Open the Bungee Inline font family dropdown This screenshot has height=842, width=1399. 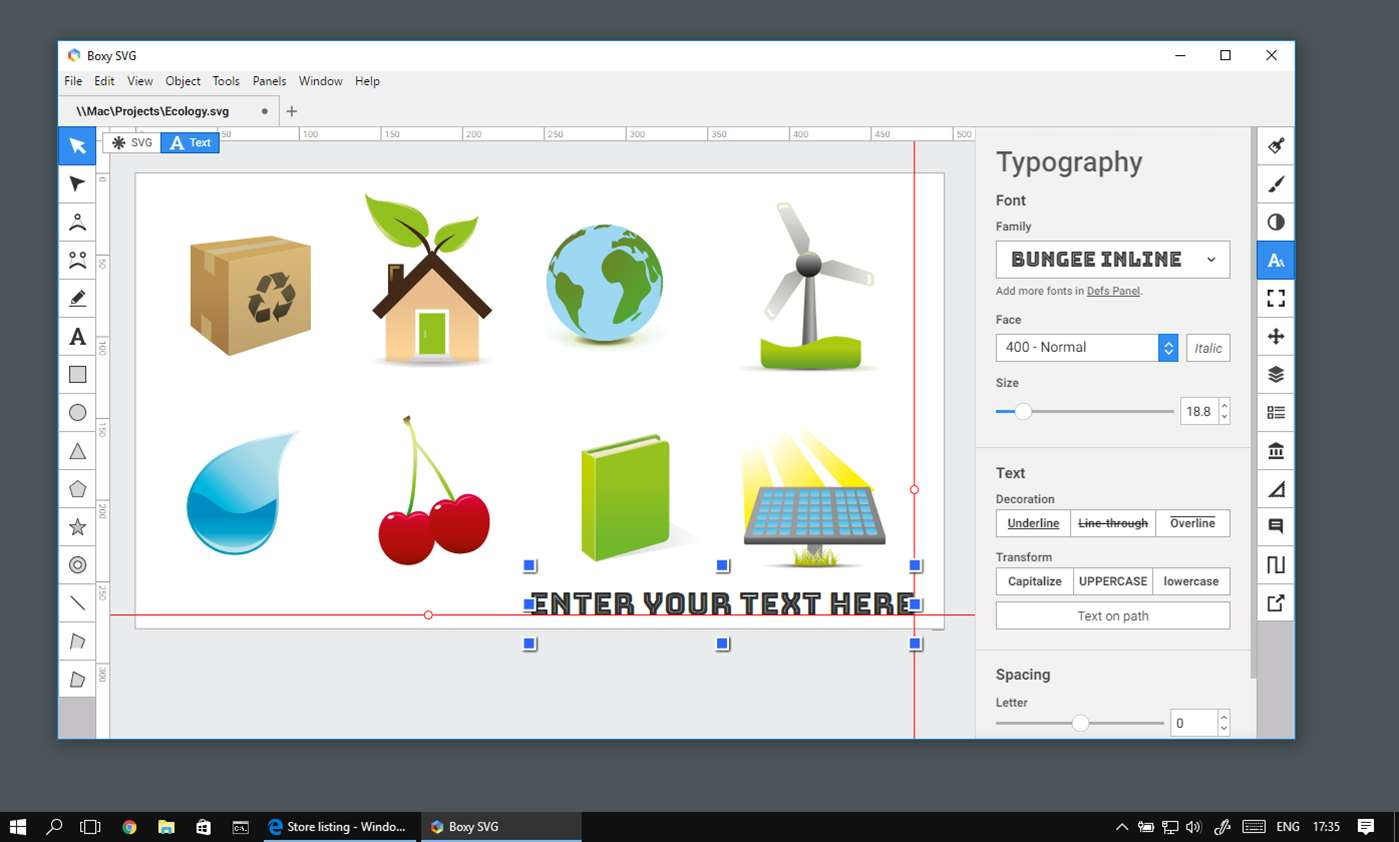pos(1112,260)
